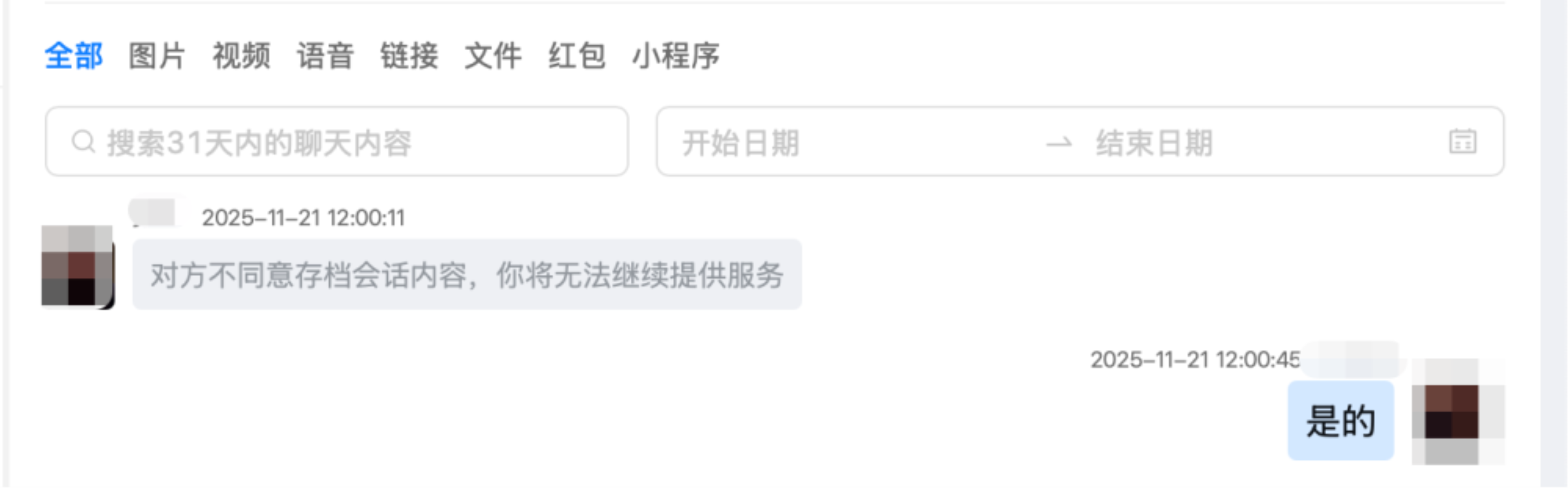Viewport: 1568px width, 488px height.
Task: Open the 小程序 tab
Action: point(676,56)
